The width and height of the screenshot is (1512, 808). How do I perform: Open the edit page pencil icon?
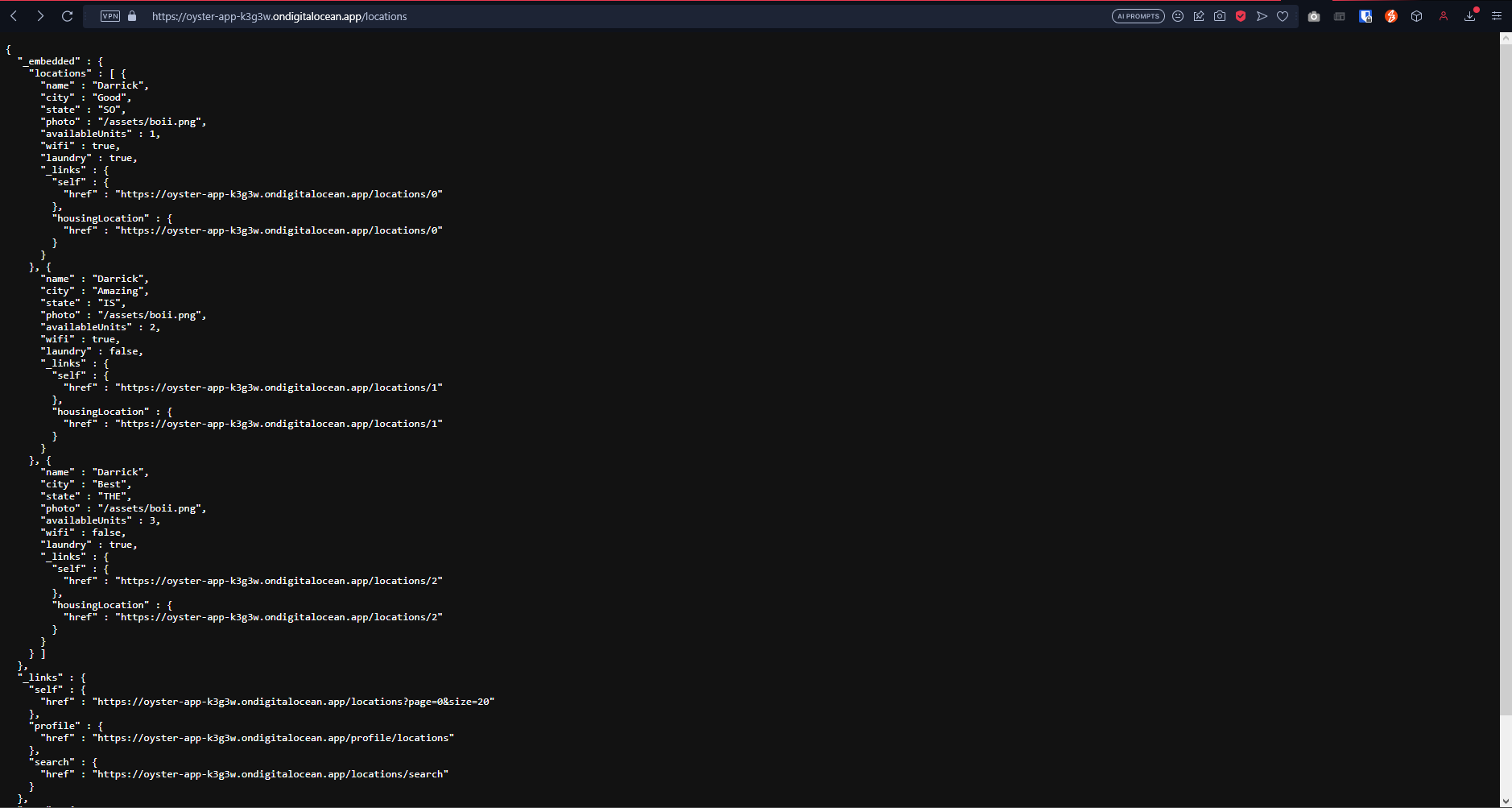point(1199,16)
